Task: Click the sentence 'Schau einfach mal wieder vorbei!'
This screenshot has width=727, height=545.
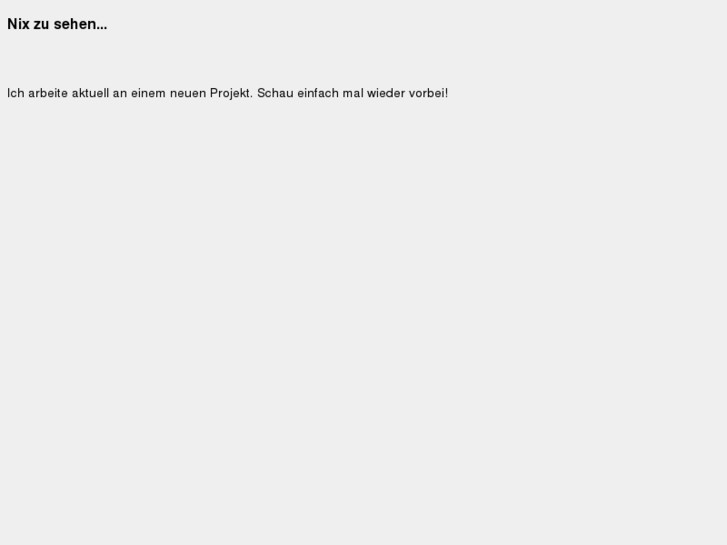Action: click(353, 93)
